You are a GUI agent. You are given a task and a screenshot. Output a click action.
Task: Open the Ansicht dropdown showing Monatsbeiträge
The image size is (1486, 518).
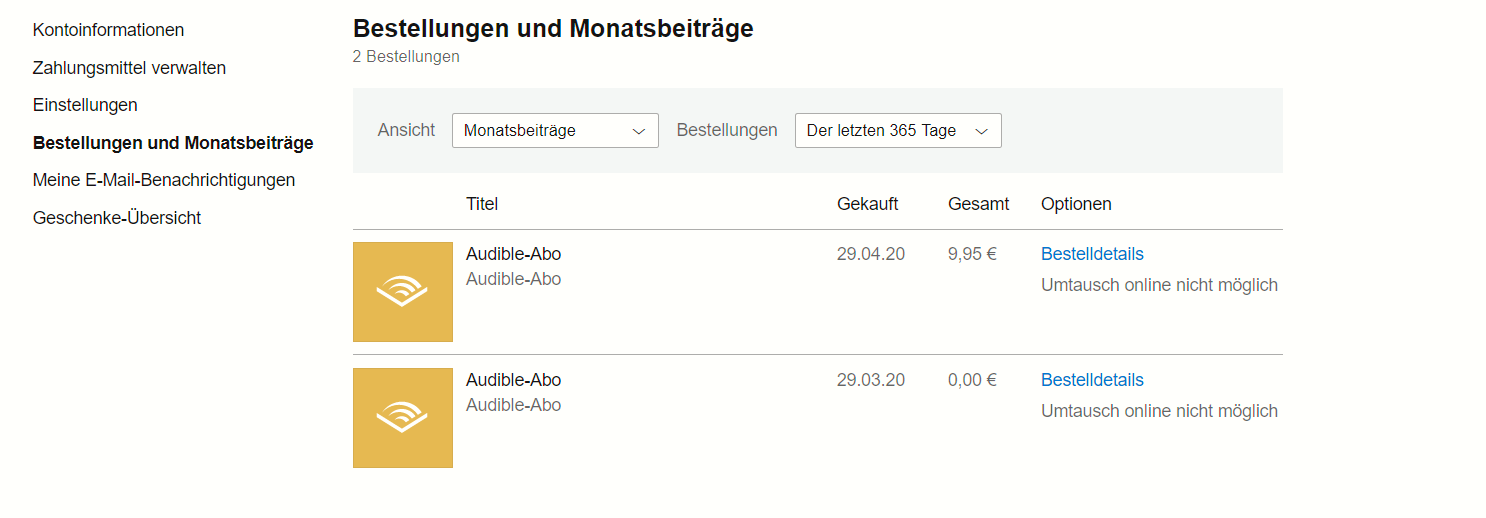tap(555, 131)
